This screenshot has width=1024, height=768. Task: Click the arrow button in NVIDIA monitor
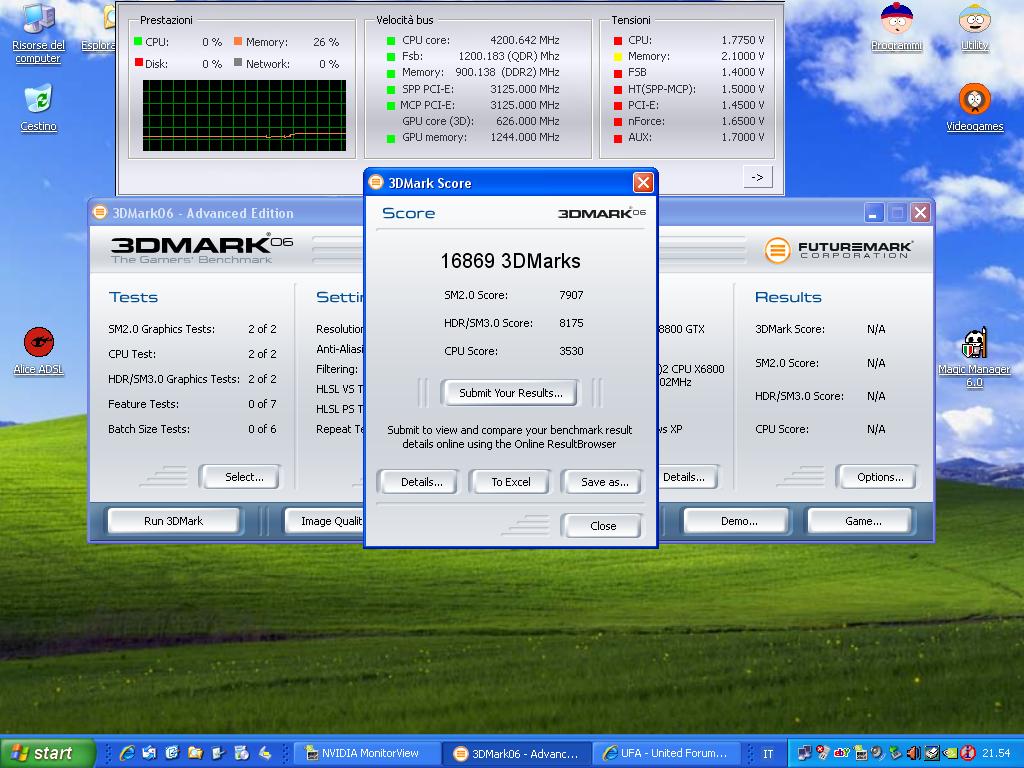tap(758, 177)
